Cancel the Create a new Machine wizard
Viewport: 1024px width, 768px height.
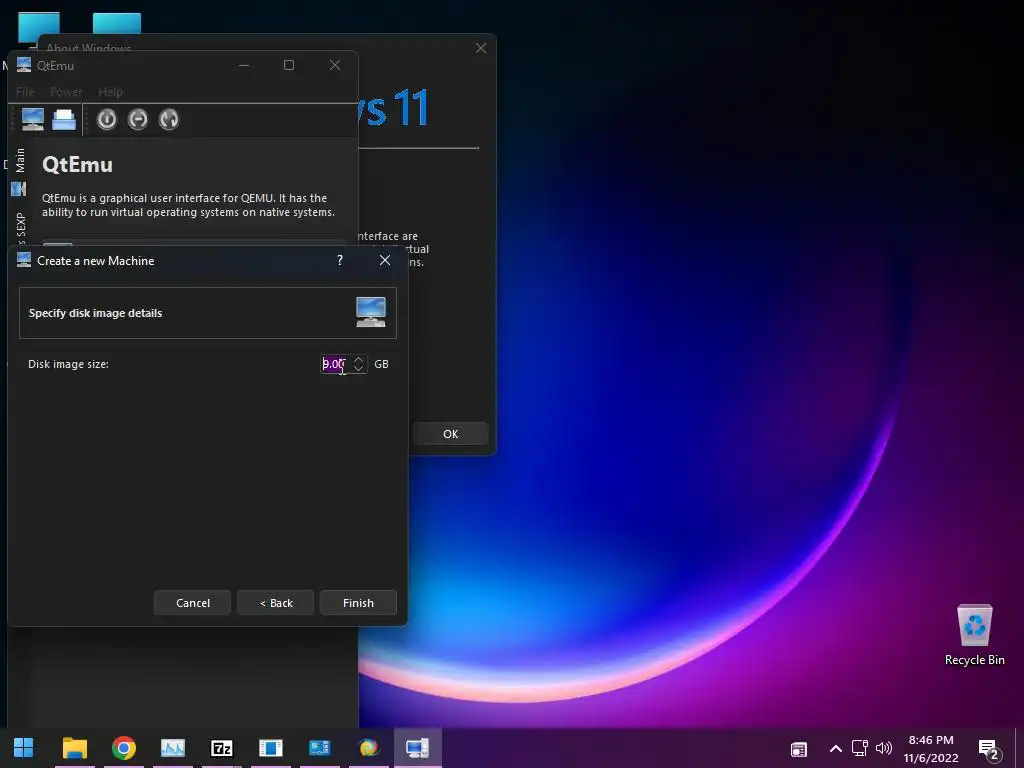(x=193, y=603)
